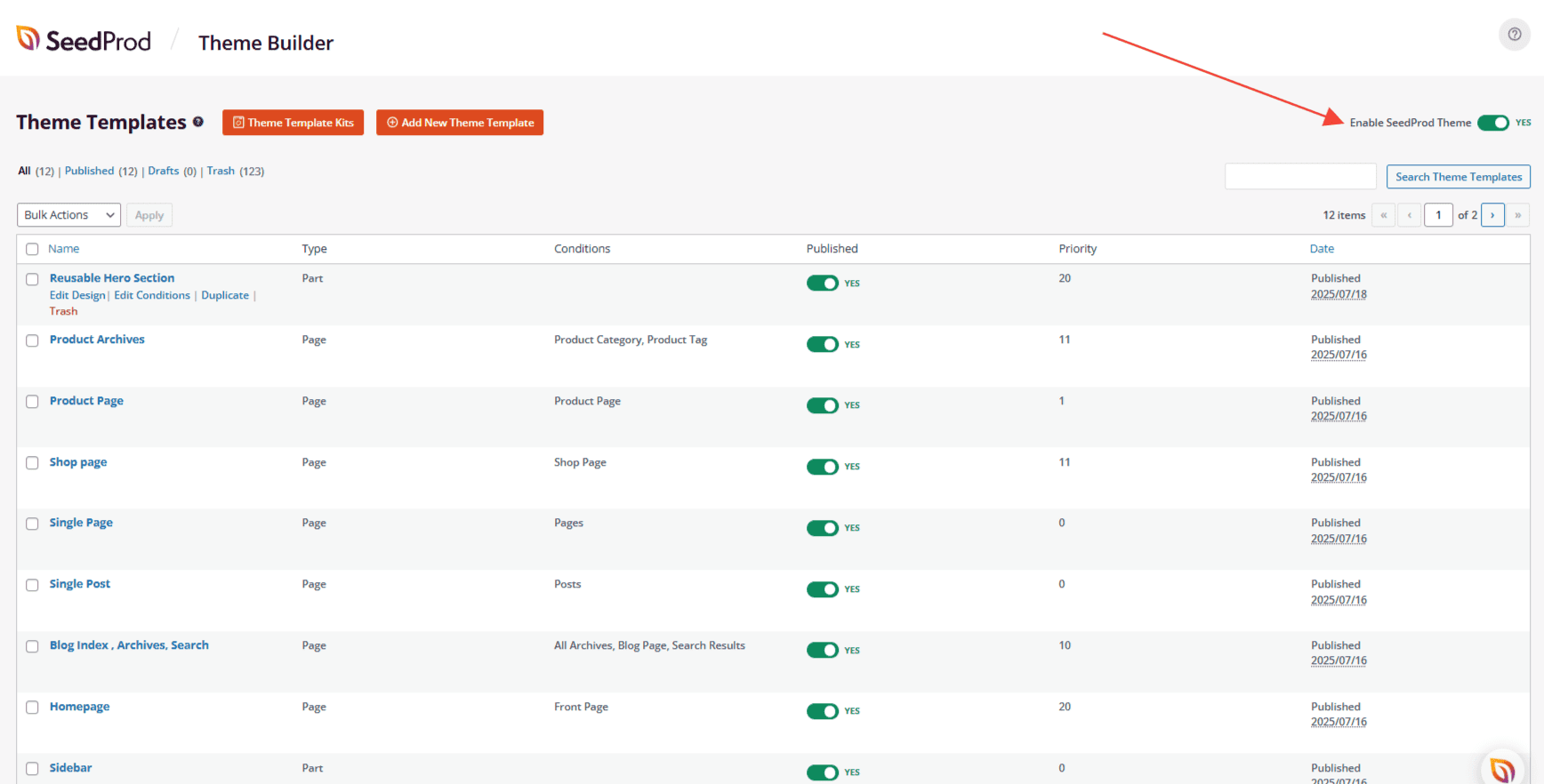
Task: Toggle published for Shop page
Action: click(823, 467)
